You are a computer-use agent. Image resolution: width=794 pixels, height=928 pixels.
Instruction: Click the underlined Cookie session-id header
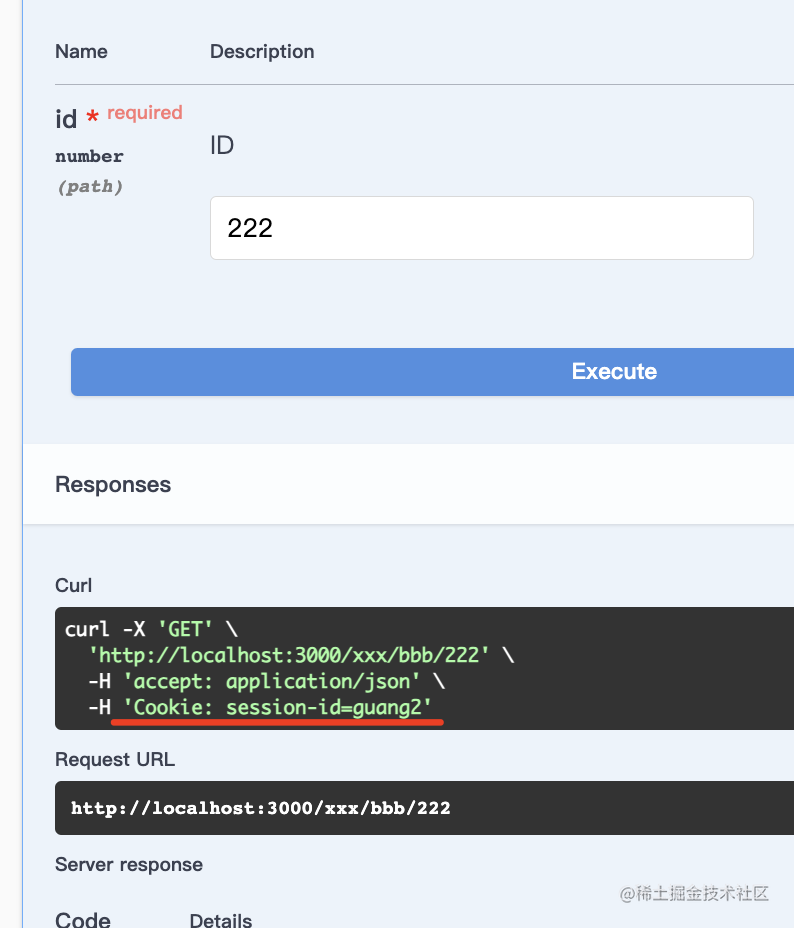click(283, 707)
